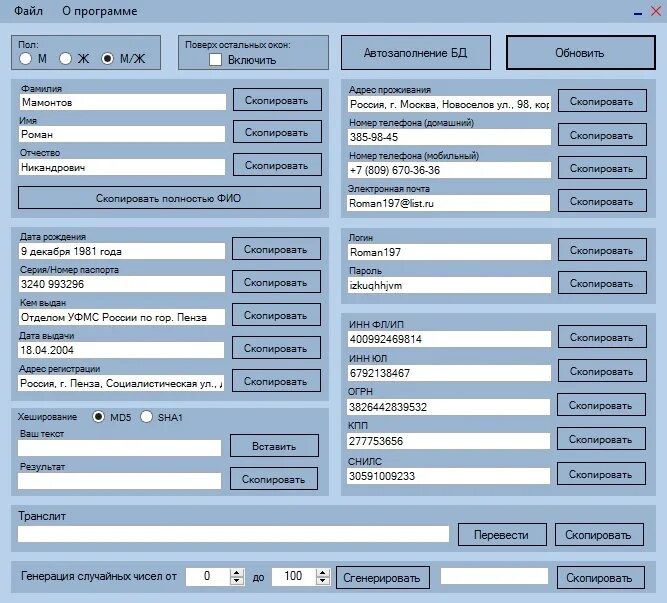The height and width of the screenshot is (603, 667).
Task: Copy the Имя field value
Action: point(277,132)
